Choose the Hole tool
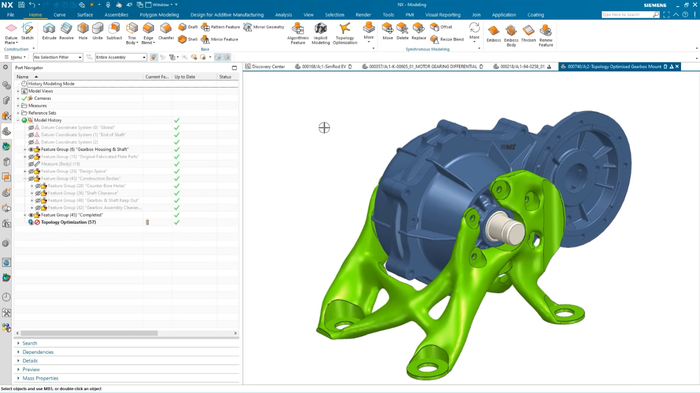 pyautogui.click(x=83, y=31)
